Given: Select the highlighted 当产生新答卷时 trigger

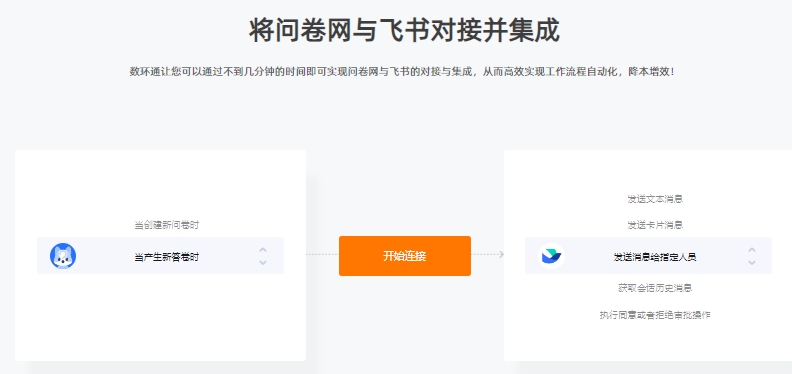Looking at the screenshot, I should click(161, 256).
